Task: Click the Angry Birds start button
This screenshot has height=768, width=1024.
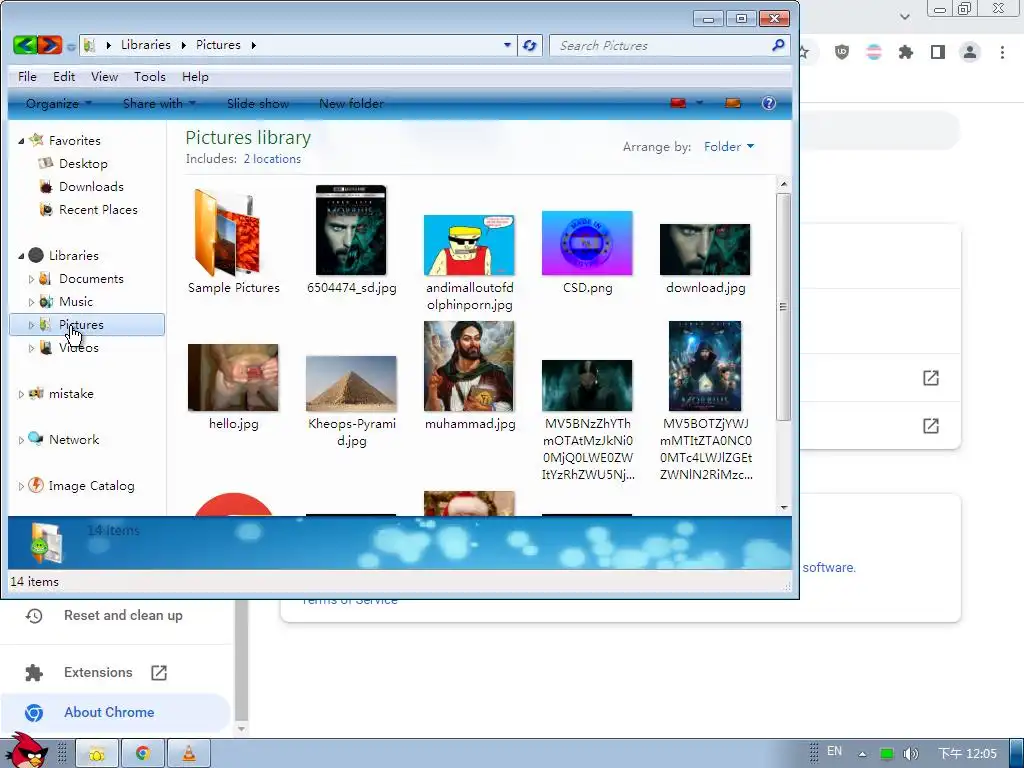Action: tap(25, 750)
